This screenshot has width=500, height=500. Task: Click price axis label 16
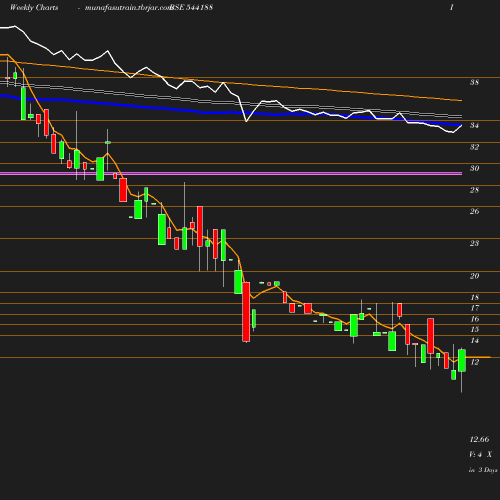pos(474,319)
